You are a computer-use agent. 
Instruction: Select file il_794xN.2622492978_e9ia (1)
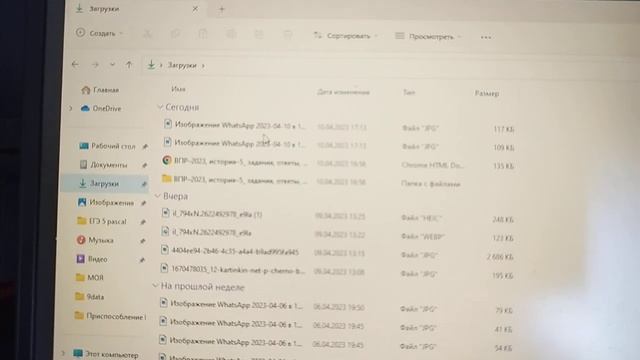coord(337,216)
